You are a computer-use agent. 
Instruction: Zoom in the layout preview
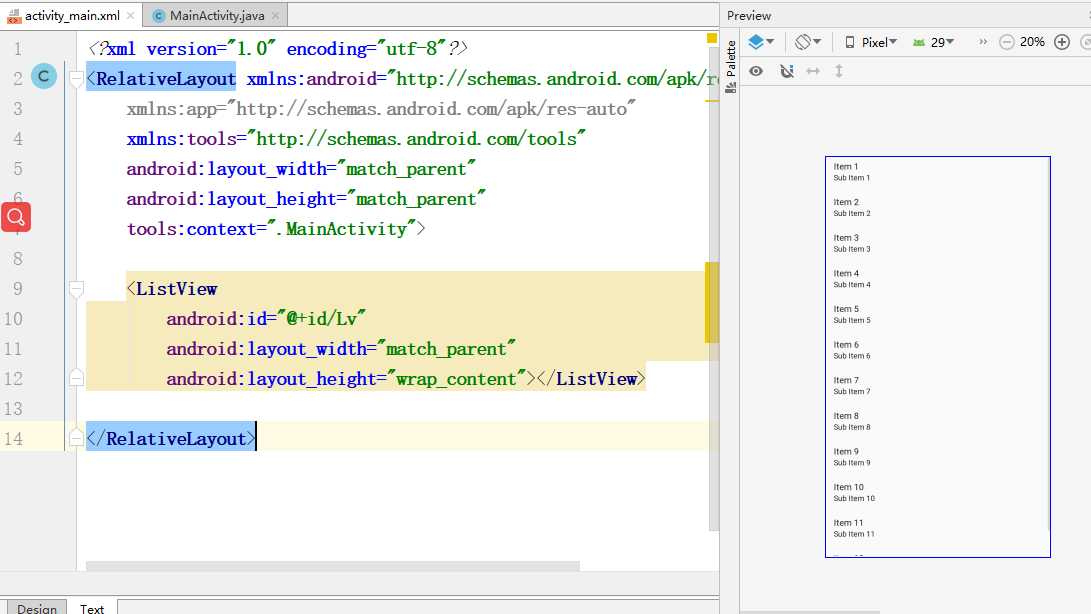[x=1062, y=42]
